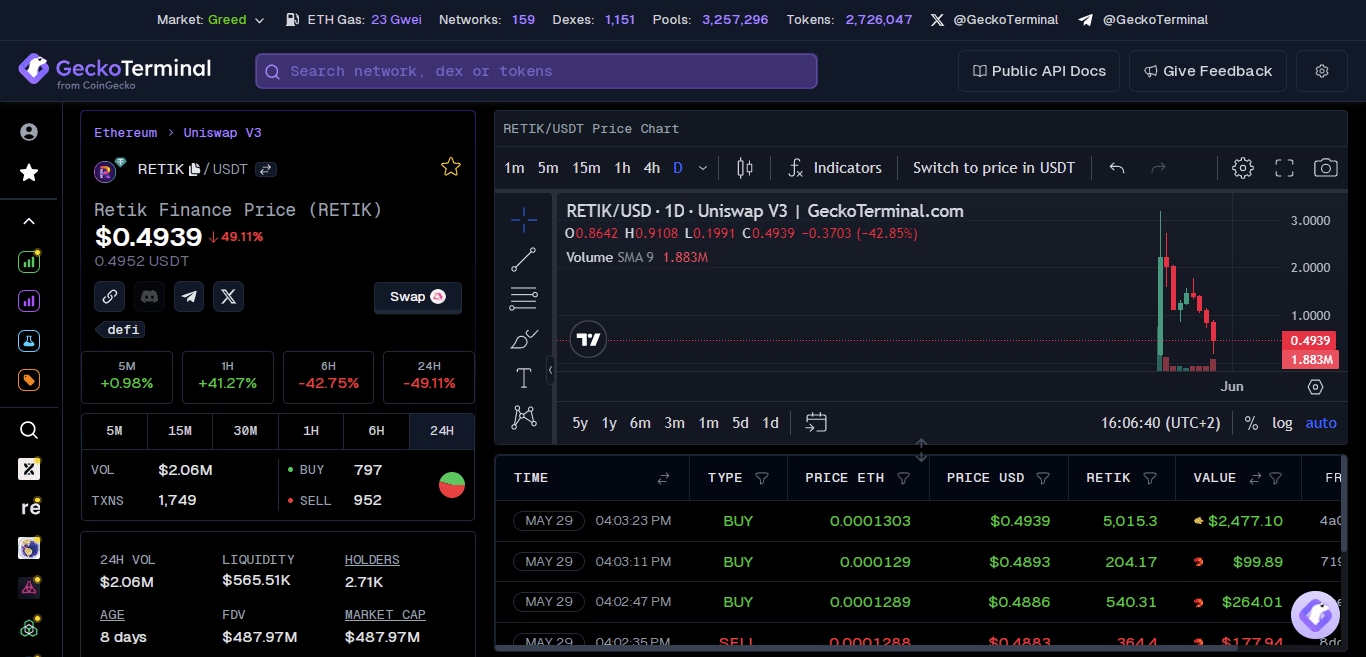This screenshot has width=1366, height=657.
Task: Open chart settings gear in chart toolbar
Action: (1243, 168)
